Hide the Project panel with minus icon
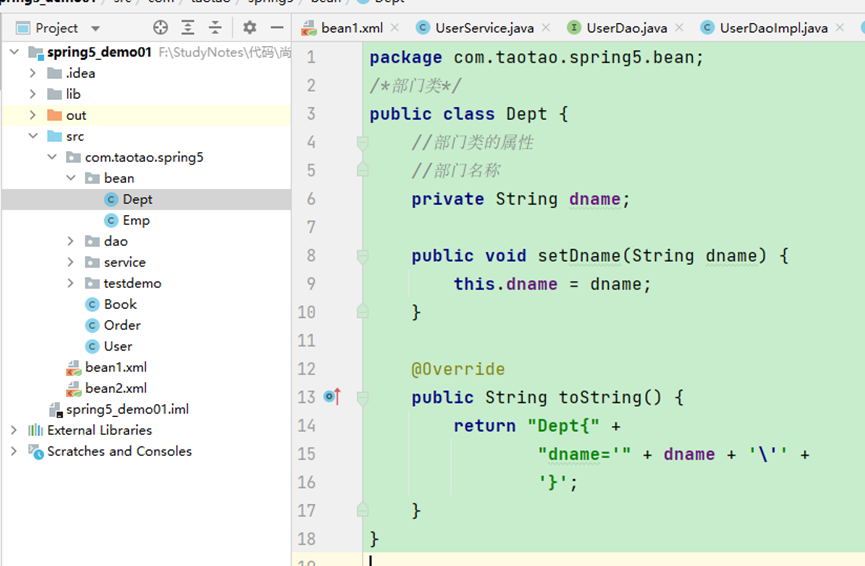The width and height of the screenshot is (865, 566). click(277, 28)
